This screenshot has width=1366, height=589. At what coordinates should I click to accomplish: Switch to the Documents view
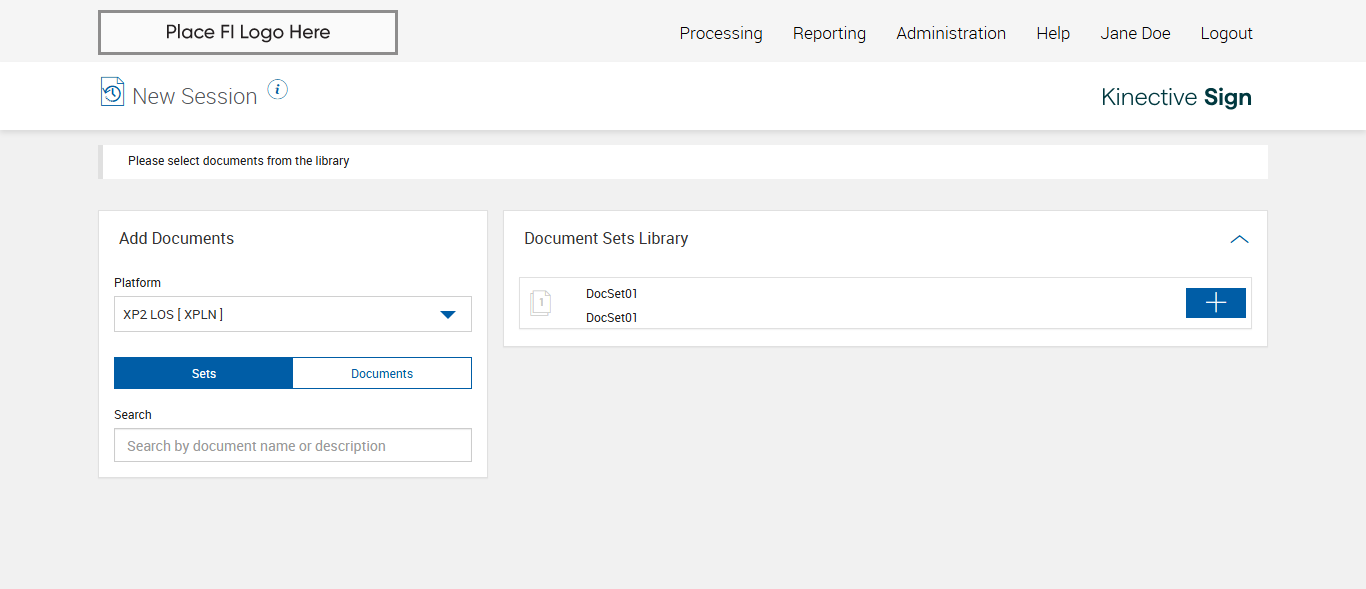click(382, 373)
